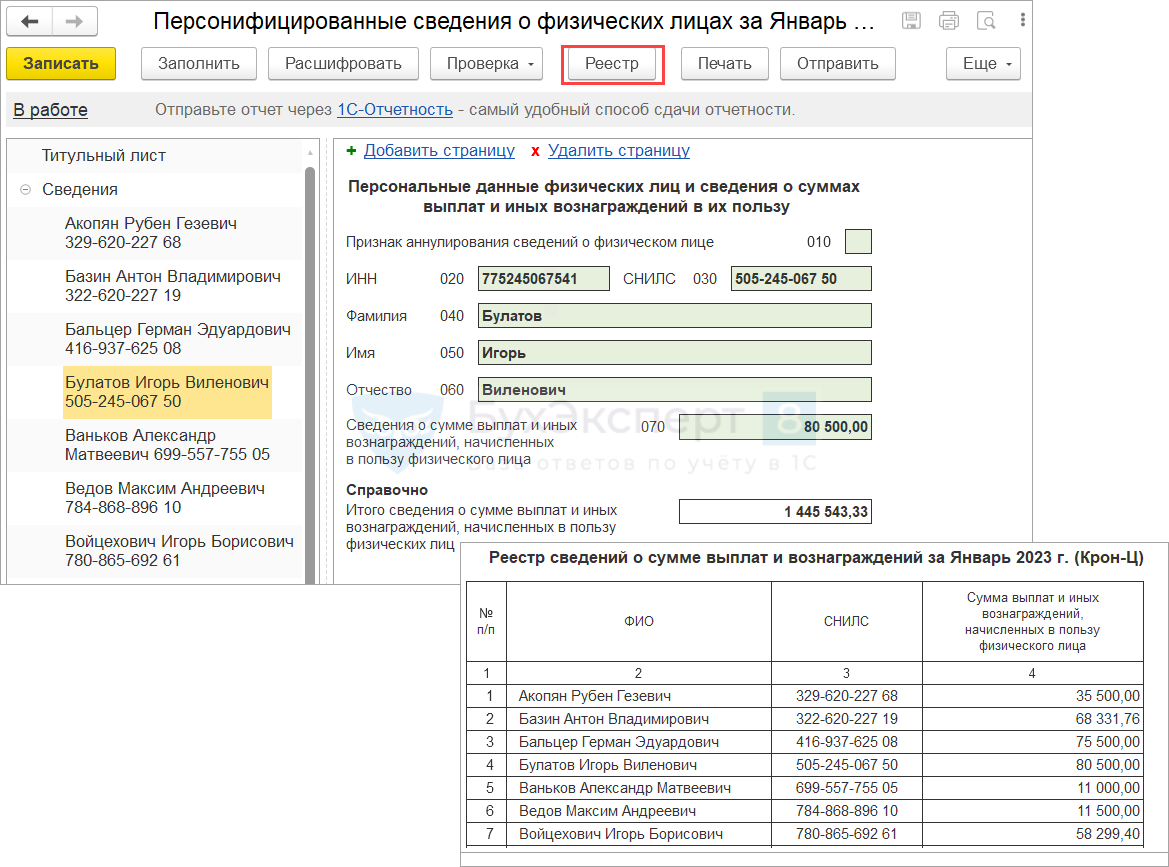Click the printer icon in header

pos(948,21)
